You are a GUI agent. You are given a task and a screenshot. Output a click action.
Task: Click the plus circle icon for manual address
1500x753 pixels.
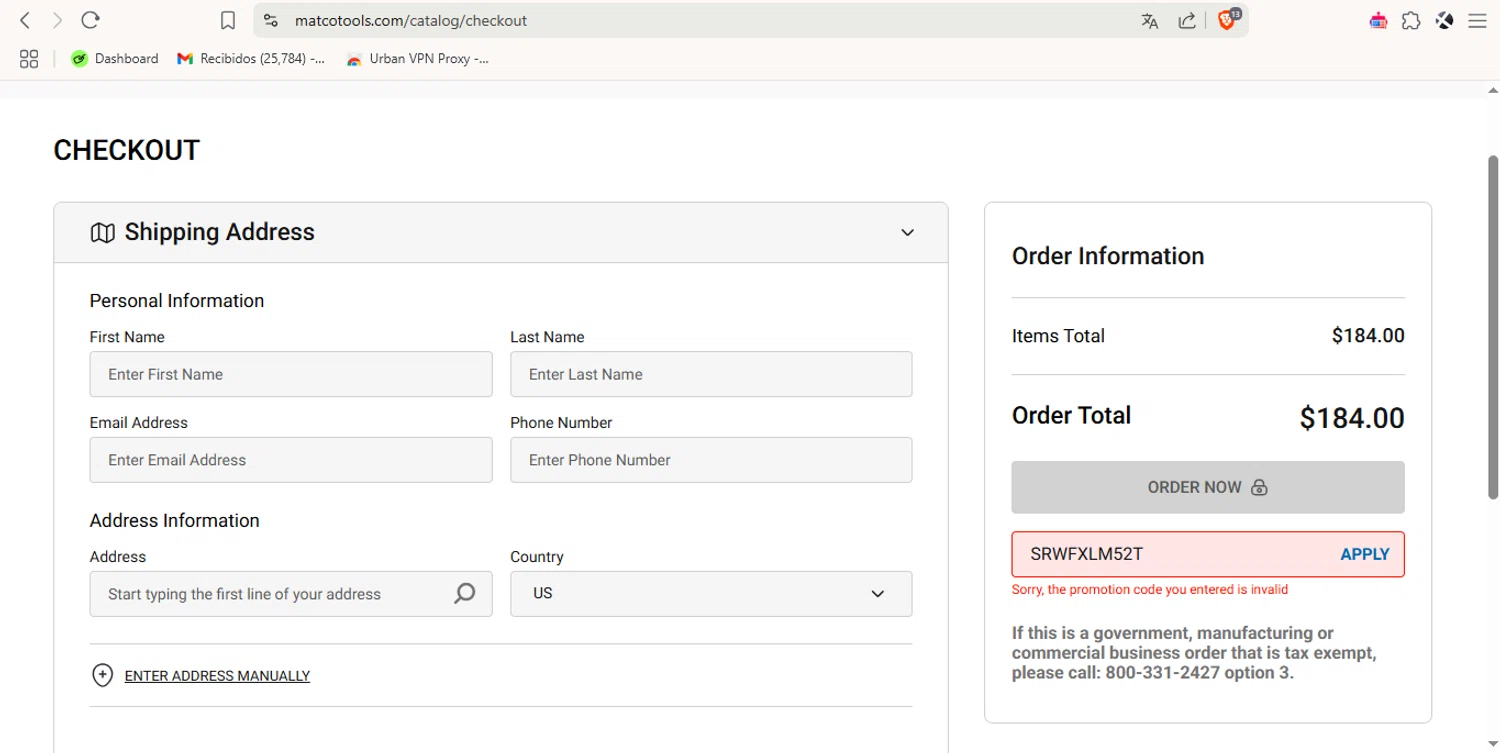(x=102, y=675)
